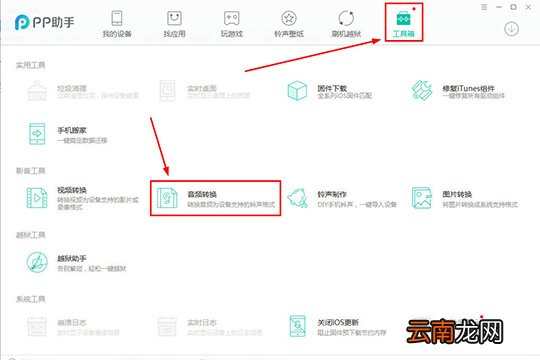Screen dimensions: 540x360
Task: Minimize the PP助手 window
Action: 499,7
